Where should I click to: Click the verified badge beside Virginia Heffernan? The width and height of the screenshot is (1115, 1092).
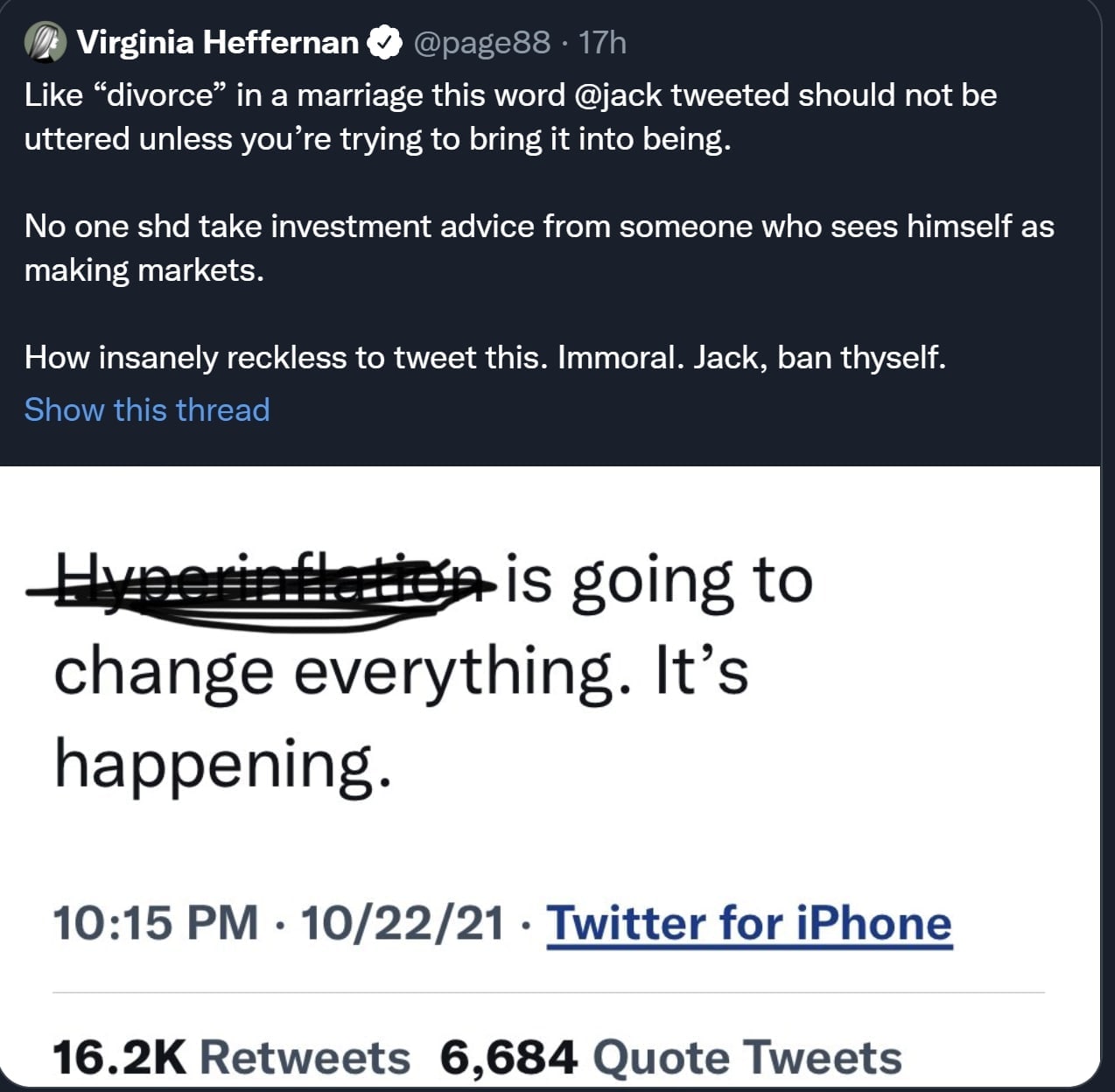pyautogui.click(x=384, y=42)
